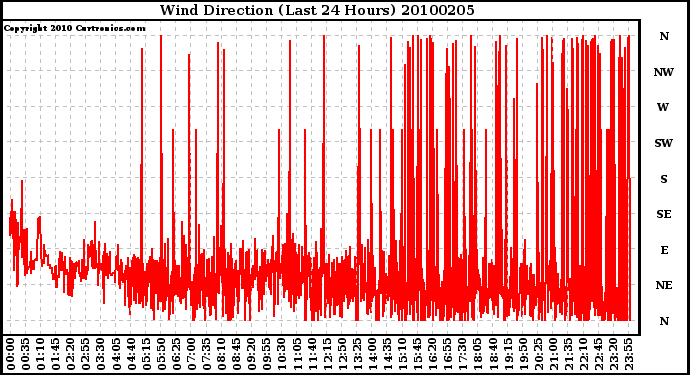Screen dimensions: 690x375
Task: Click the 05:50 time axis label
Action: pyautogui.click(x=161, y=355)
